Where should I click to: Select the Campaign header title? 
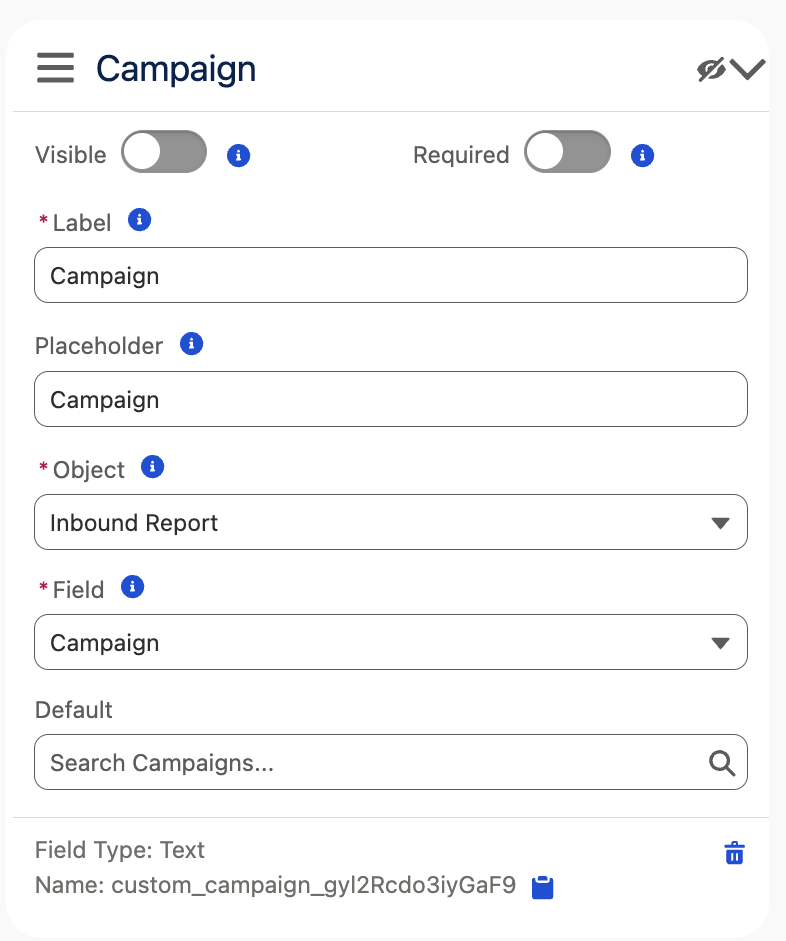point(176,68)
